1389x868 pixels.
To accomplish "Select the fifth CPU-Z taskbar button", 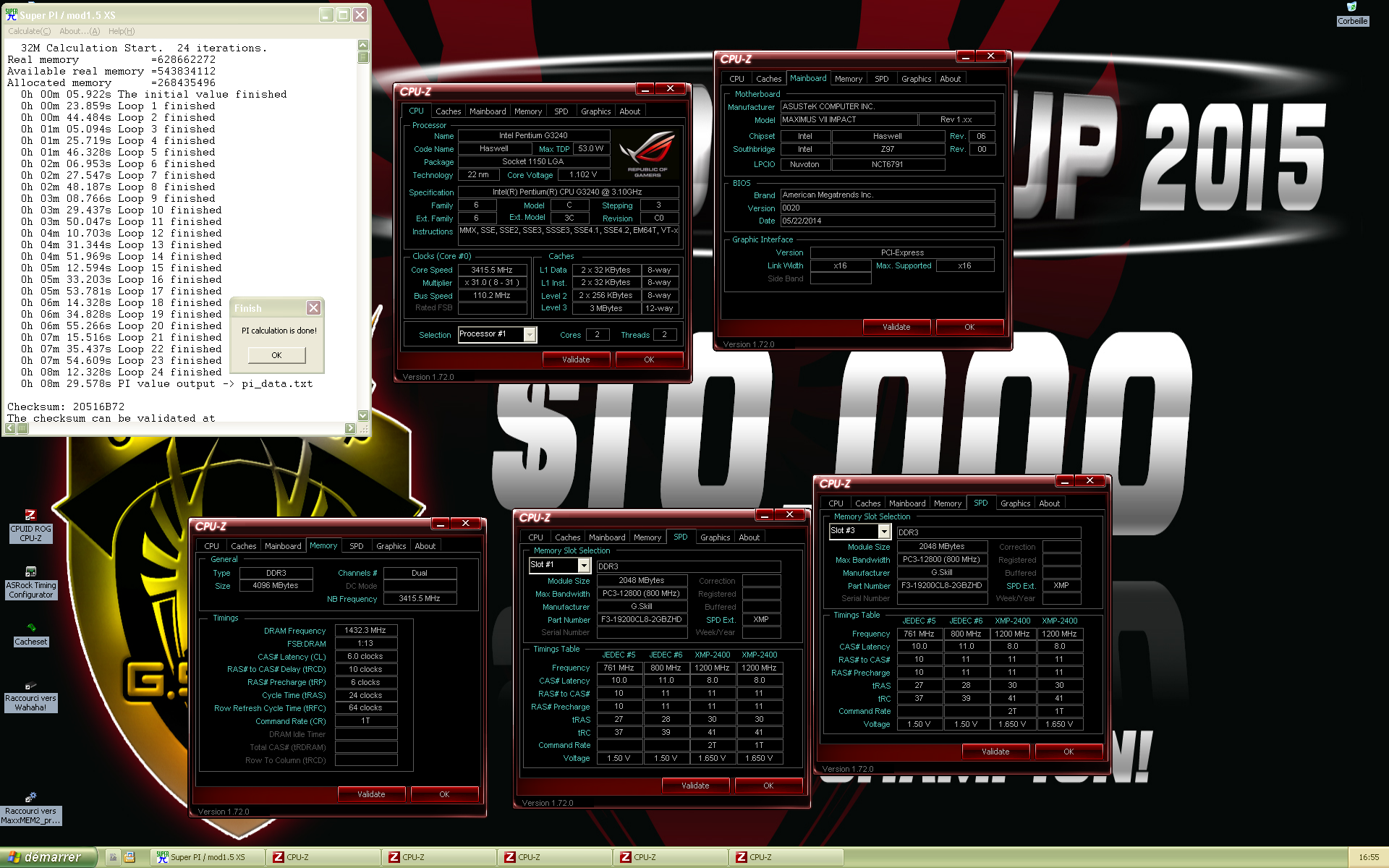I will point(786,857).
